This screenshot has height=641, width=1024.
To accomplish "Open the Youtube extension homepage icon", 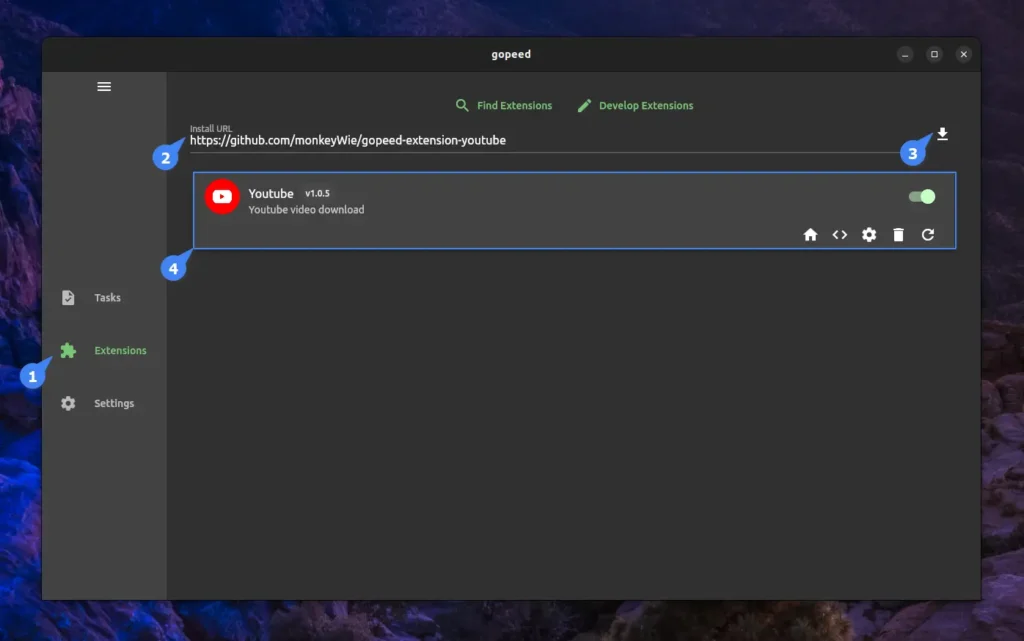I will pyautogui.click(x=810, y=234).
